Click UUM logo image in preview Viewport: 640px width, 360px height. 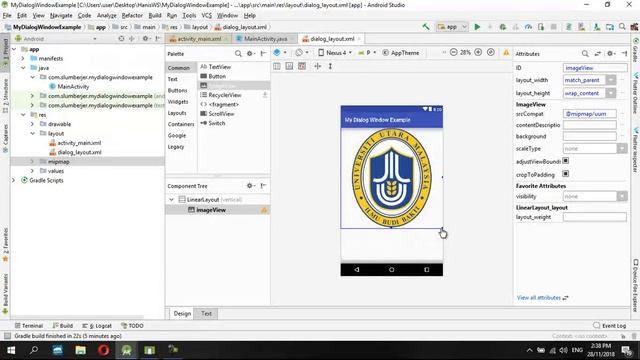pos(391,178)
